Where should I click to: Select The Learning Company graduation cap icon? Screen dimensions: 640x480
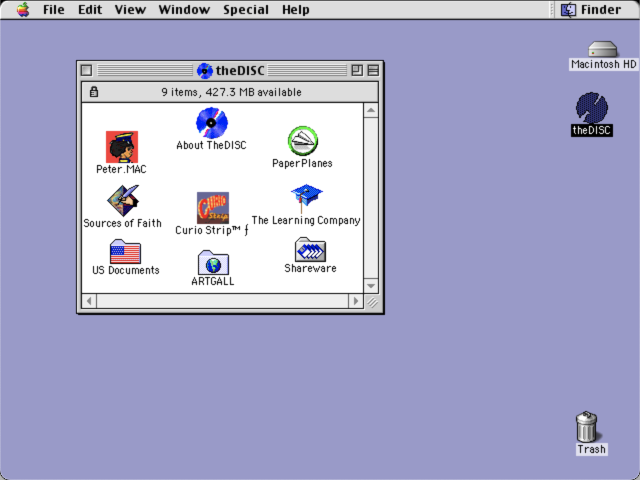coord(307,199)
